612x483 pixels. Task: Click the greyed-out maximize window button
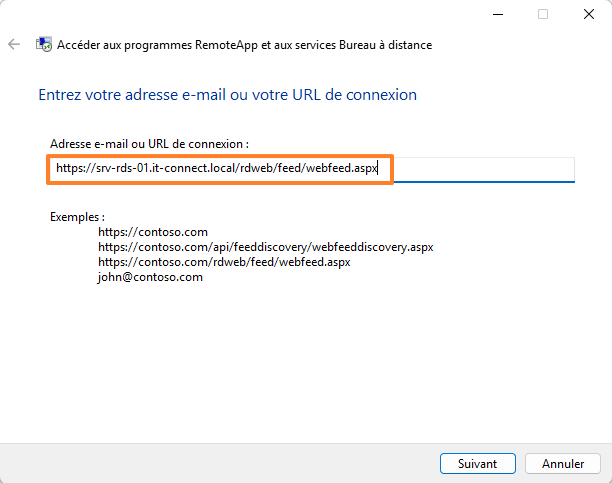pos(543,14)
